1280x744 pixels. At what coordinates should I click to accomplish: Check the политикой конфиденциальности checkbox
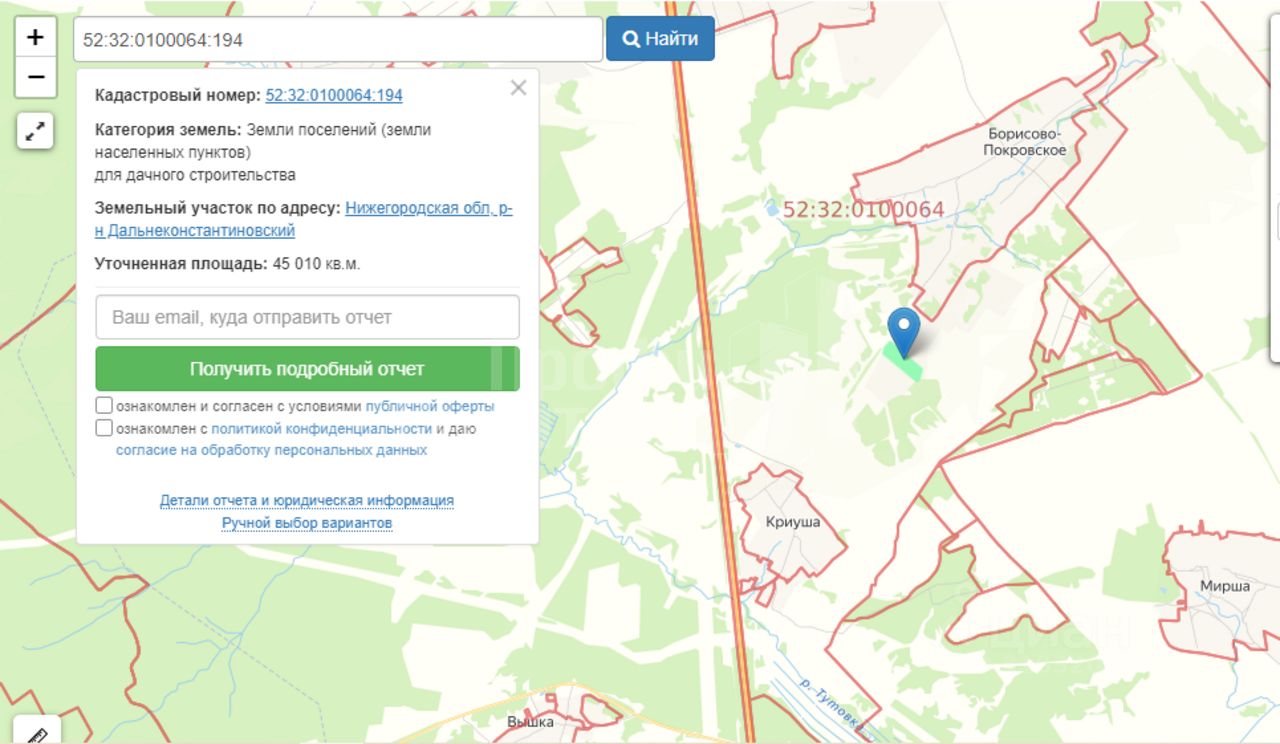(104, 428)
